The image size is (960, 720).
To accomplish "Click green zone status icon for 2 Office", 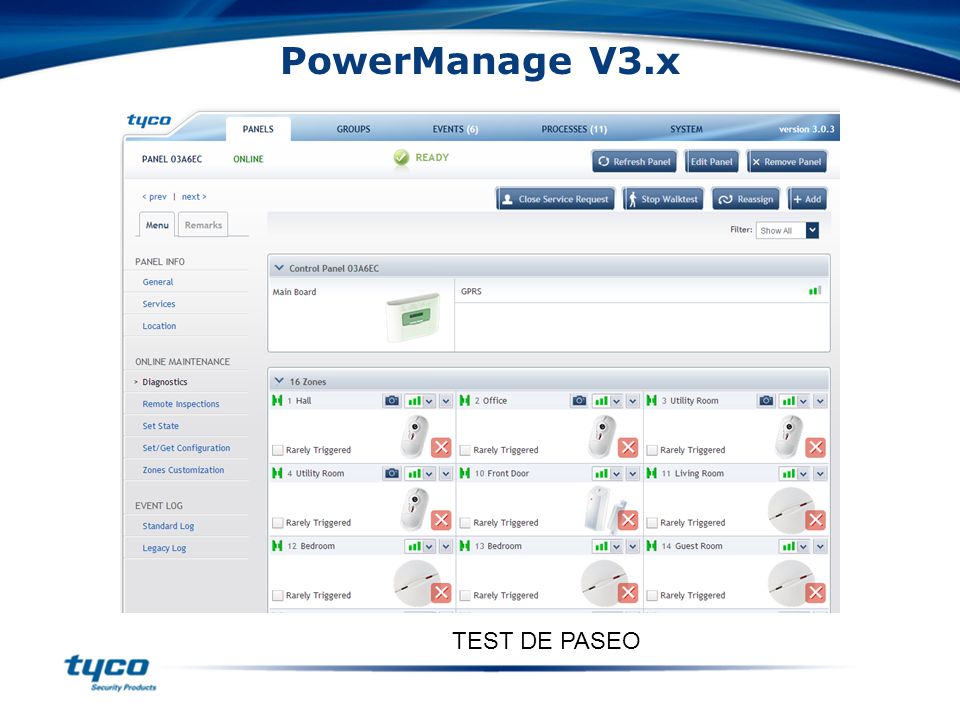I will 465,400.
